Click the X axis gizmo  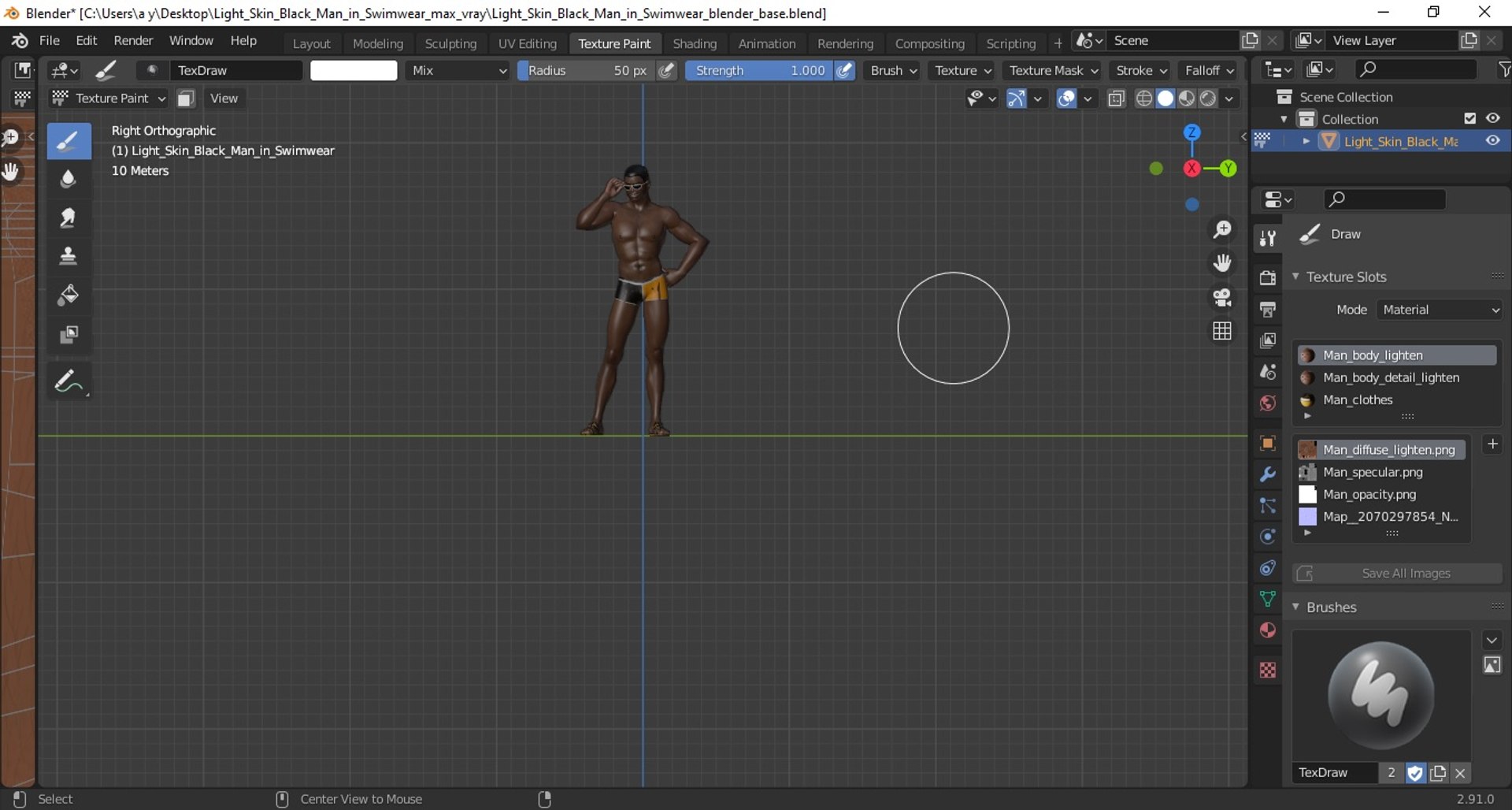click(1191, 168)
